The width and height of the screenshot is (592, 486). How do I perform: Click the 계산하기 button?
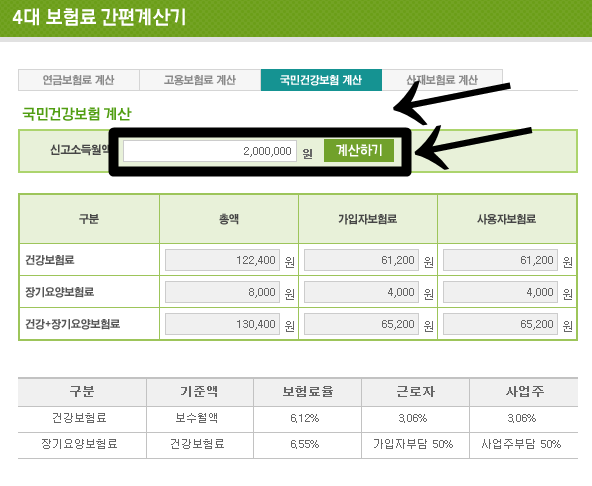[x=359, y=150]
